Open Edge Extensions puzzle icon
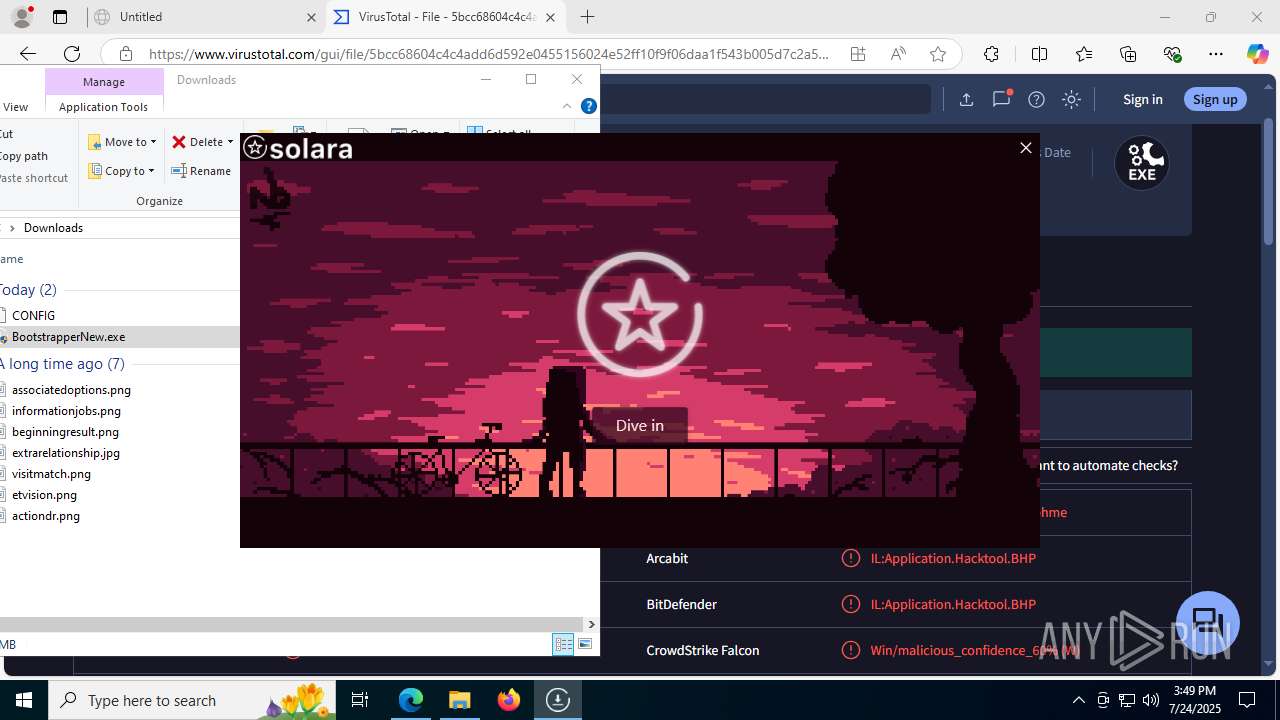Image resolution: width=1280 pixels, height=720 pixels. pyautogui.click(x=991, y=54)
